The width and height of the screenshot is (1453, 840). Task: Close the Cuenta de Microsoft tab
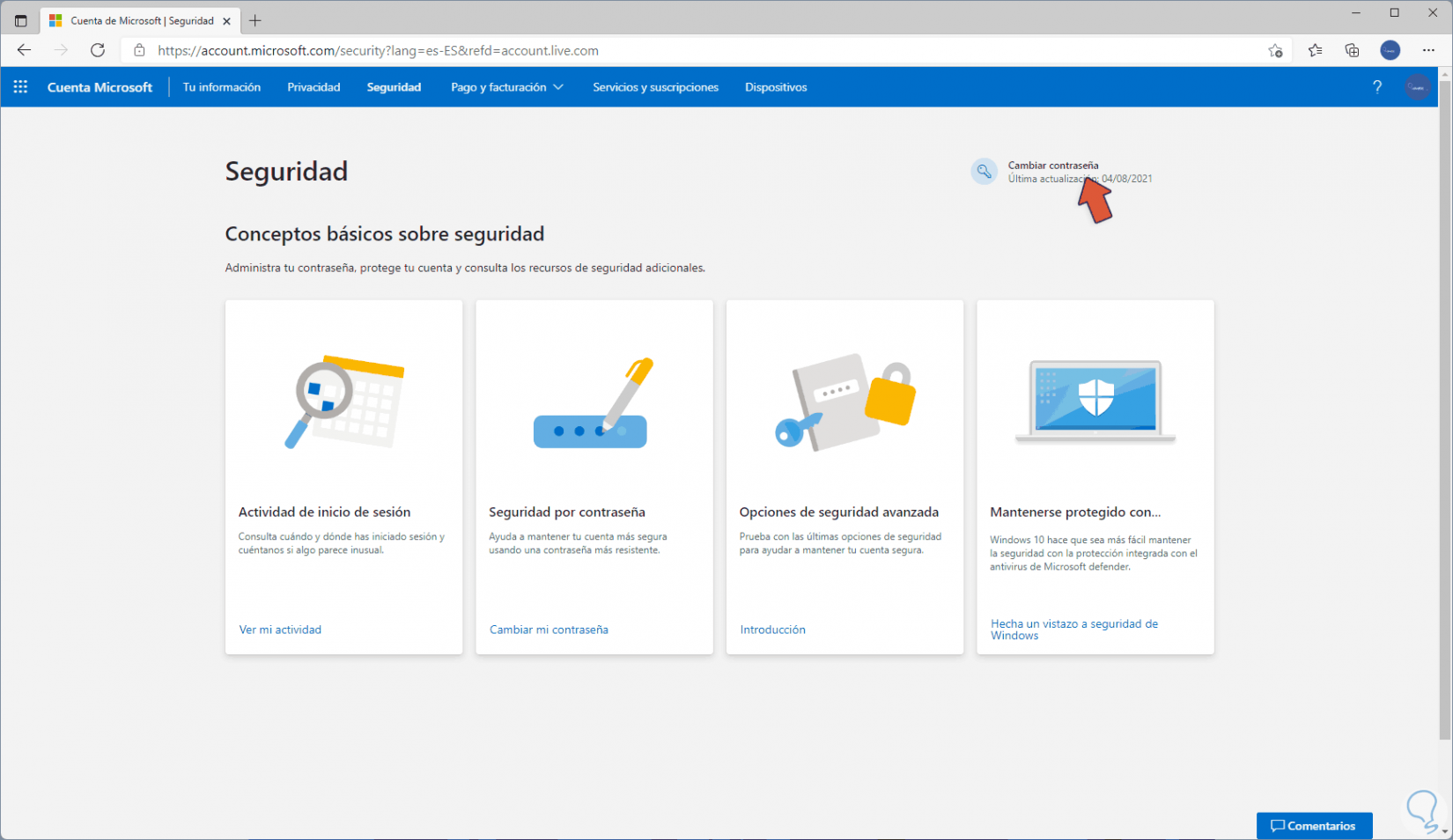226,20
